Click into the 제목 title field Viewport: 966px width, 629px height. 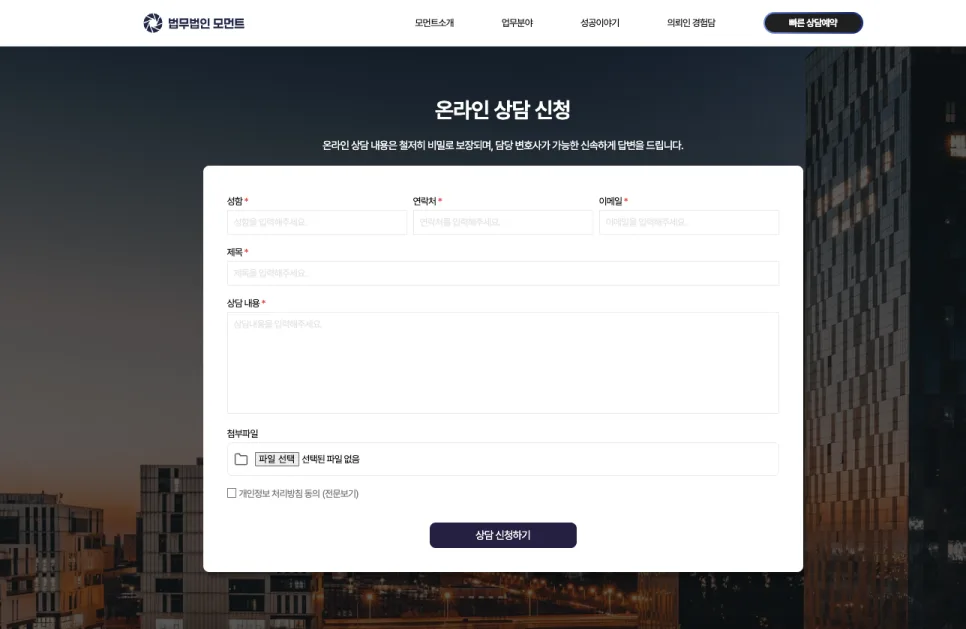point(503,274)
